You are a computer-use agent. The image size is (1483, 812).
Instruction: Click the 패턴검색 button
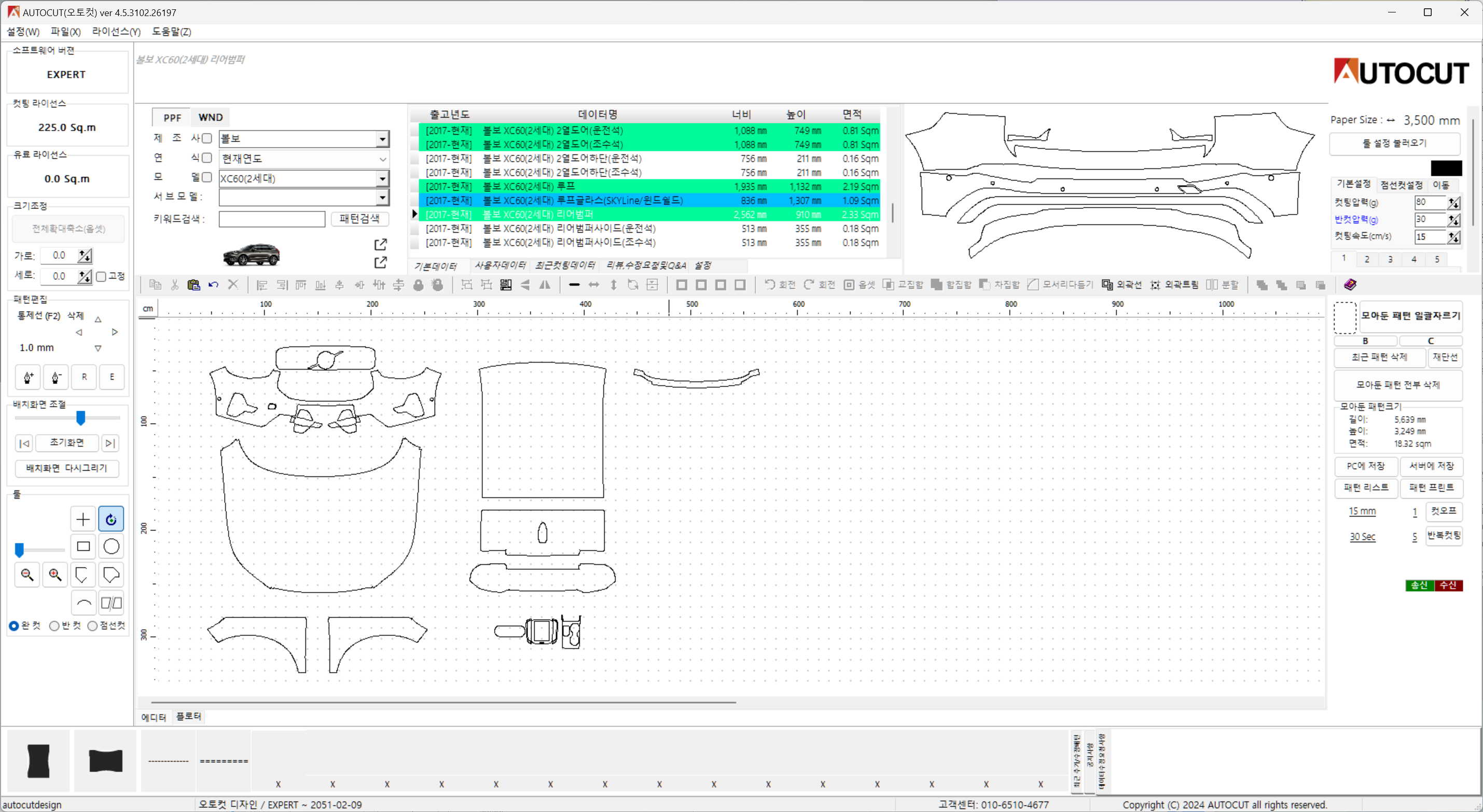[359, 219]
